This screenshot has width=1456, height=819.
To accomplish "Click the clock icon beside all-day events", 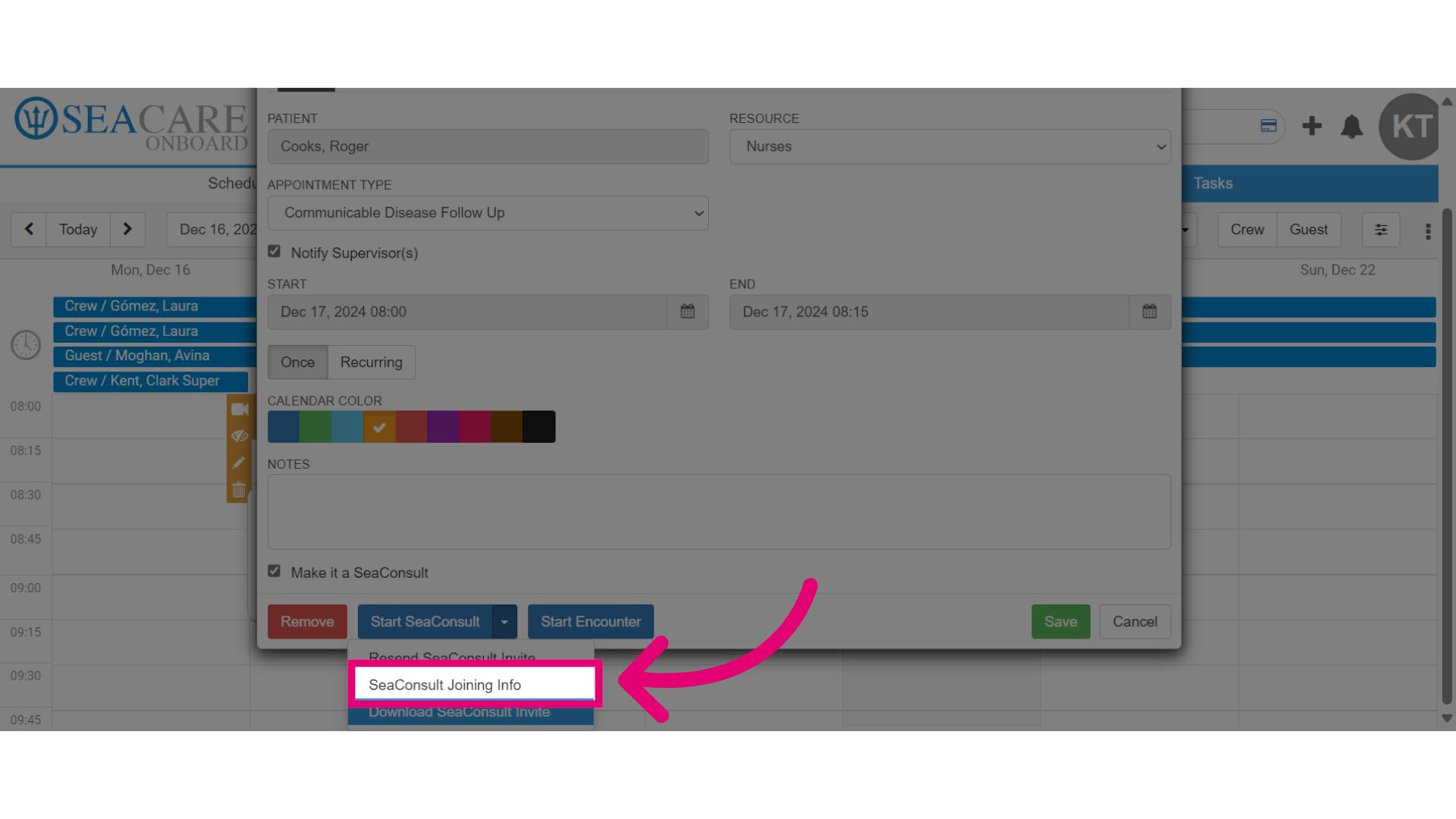I will coord(26,345).
